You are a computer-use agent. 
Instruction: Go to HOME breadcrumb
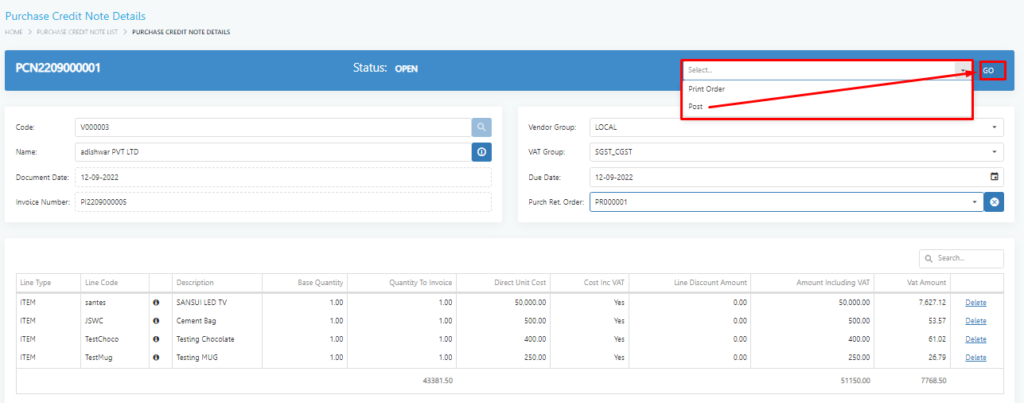point(14,31)
